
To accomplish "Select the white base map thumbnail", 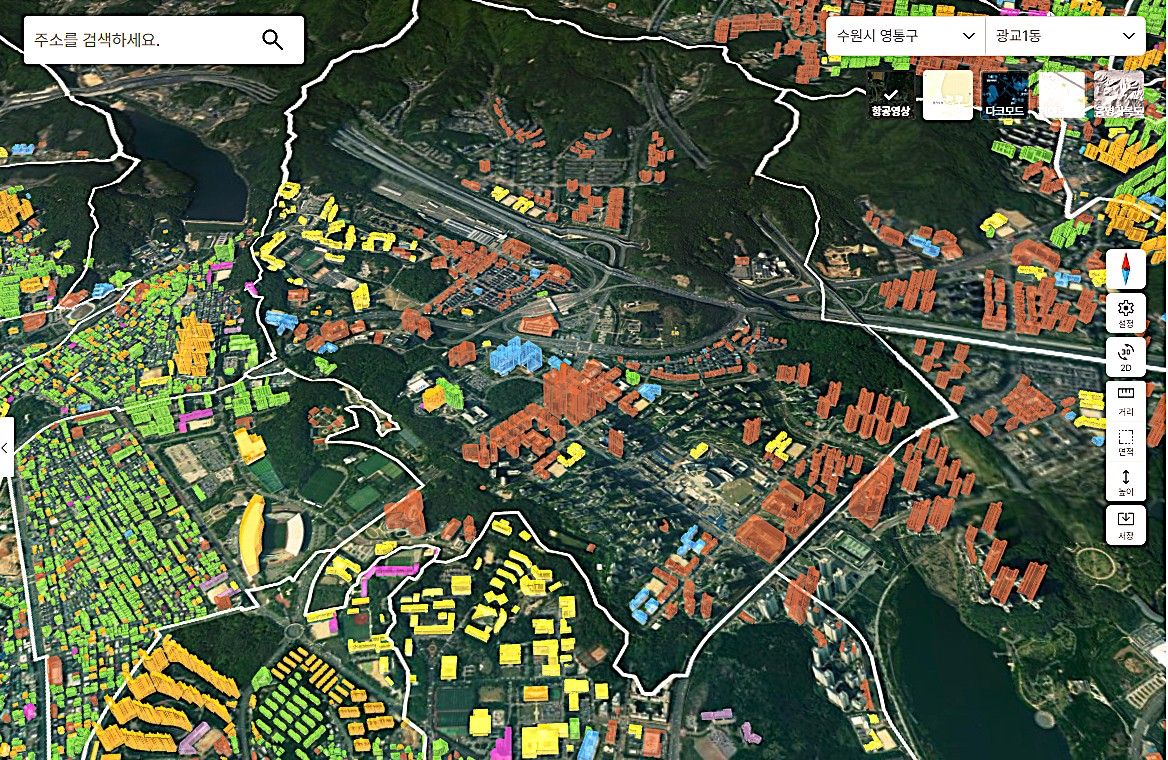I will click(1061, 95).
